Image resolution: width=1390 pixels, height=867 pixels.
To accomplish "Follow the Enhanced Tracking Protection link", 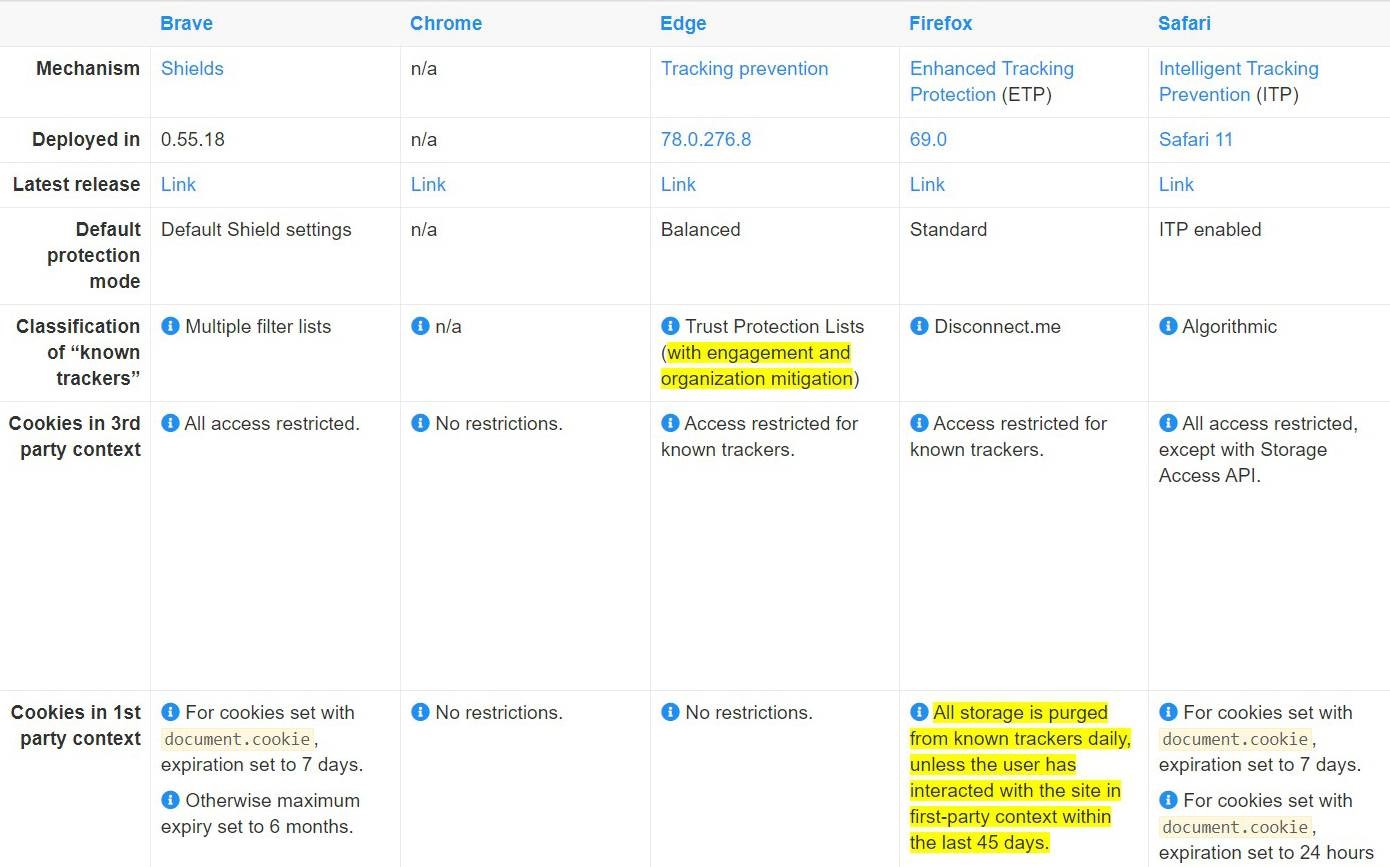I will point(991,81).
